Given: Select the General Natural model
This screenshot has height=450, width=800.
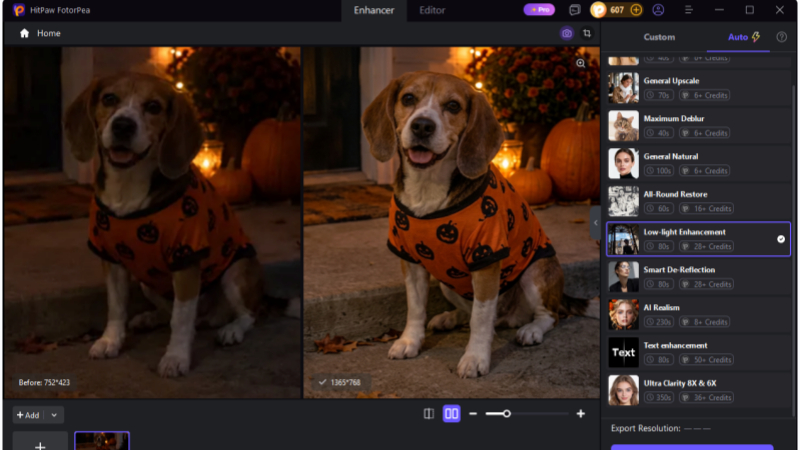Looking at the screenshot, I should point(698,163).
